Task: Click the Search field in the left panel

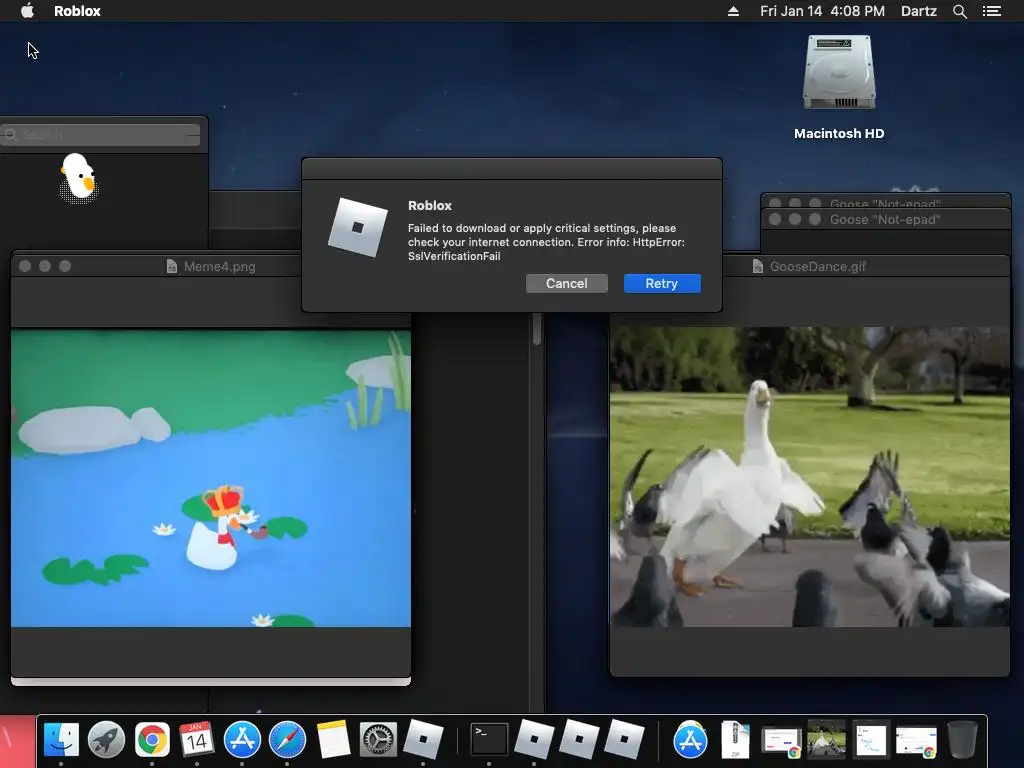Action: [x=101, y=135]
